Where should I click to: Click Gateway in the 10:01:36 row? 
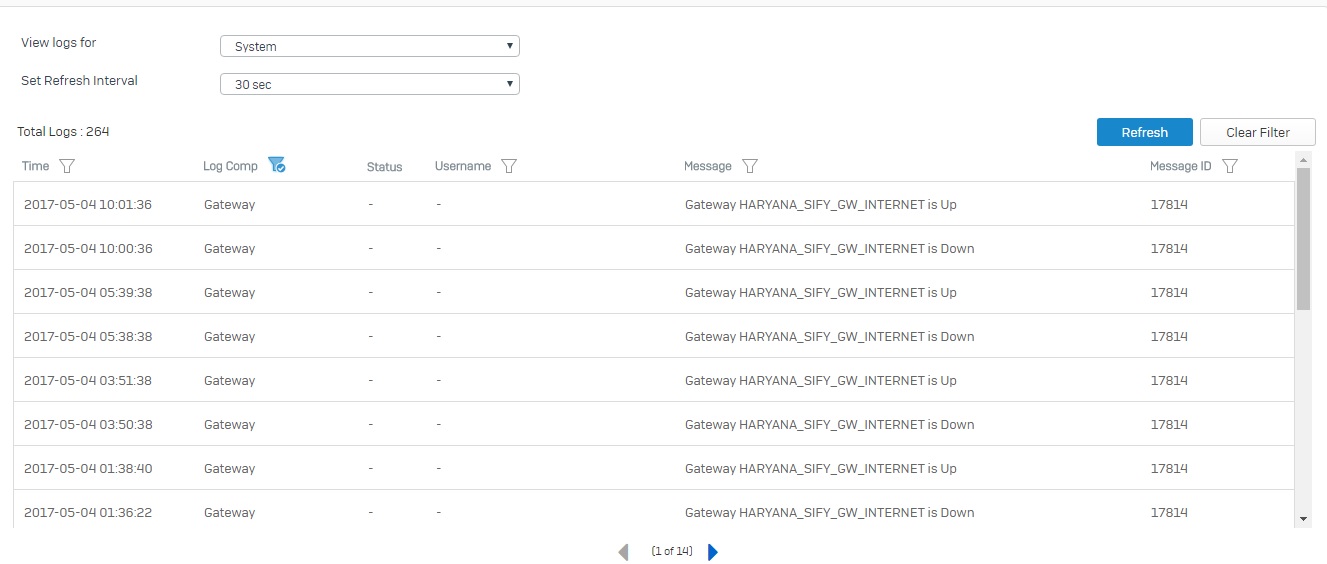point(229,204)
